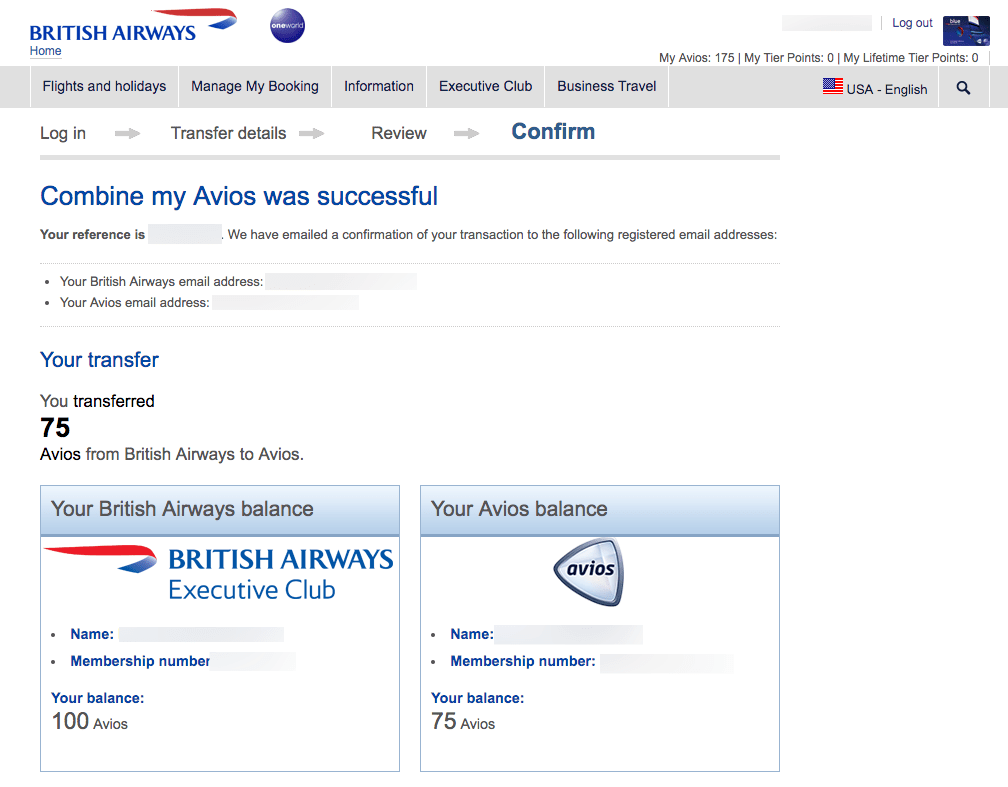This screenshot has width=1008, height=787.
Task: Click the blue Executive Club card image
Action: (x=966, y=31)
